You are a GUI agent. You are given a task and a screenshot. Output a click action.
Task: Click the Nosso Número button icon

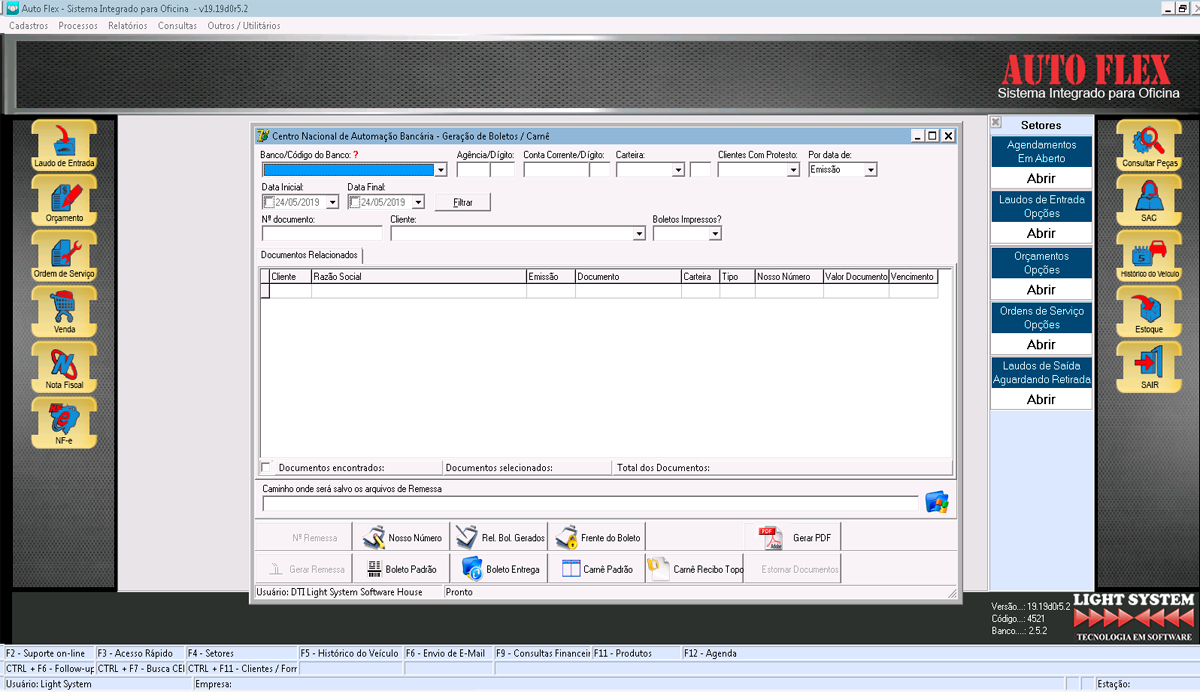tap(401, 537)
